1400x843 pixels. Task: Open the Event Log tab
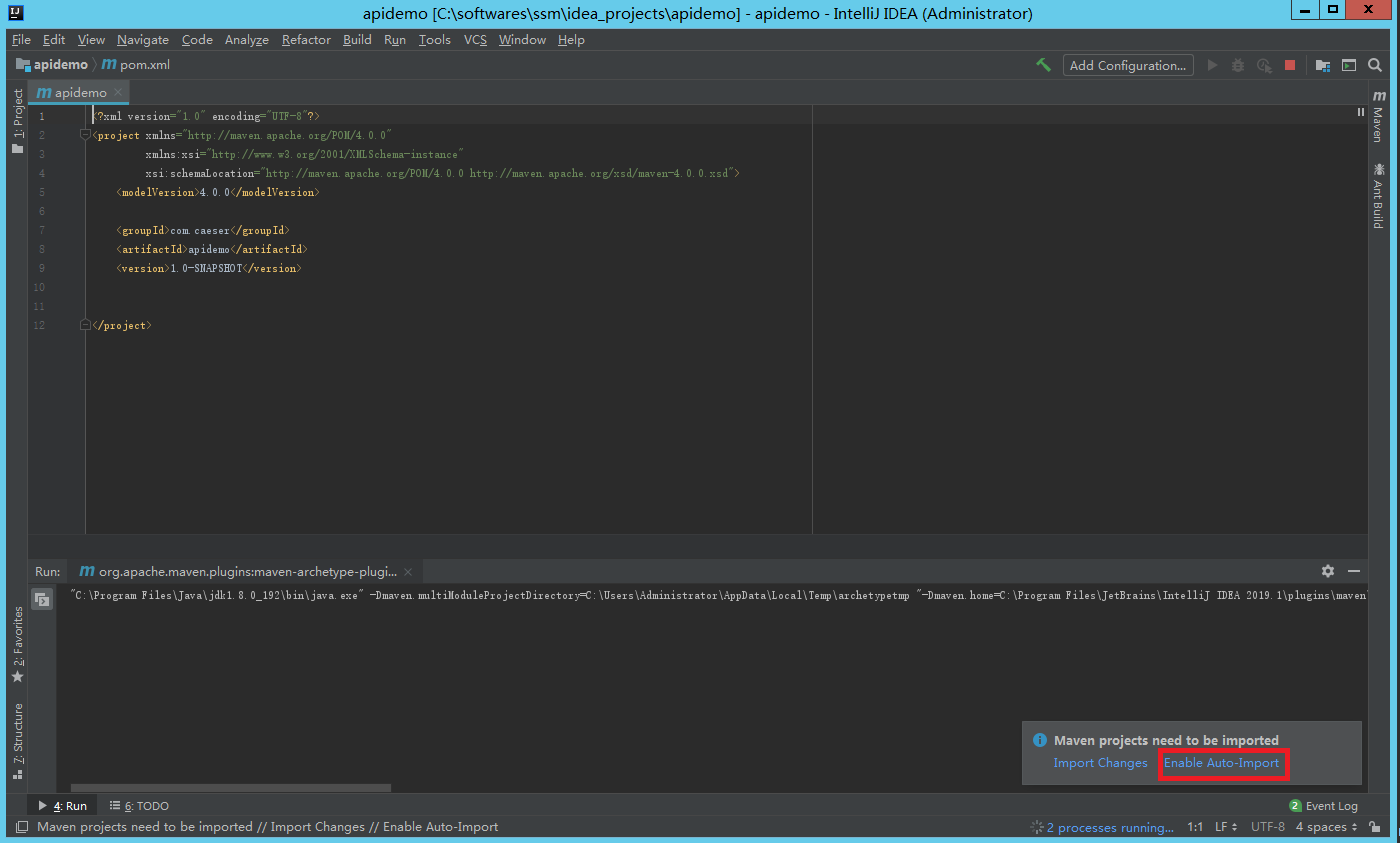pyautogui.click(x=1323, y=806)
